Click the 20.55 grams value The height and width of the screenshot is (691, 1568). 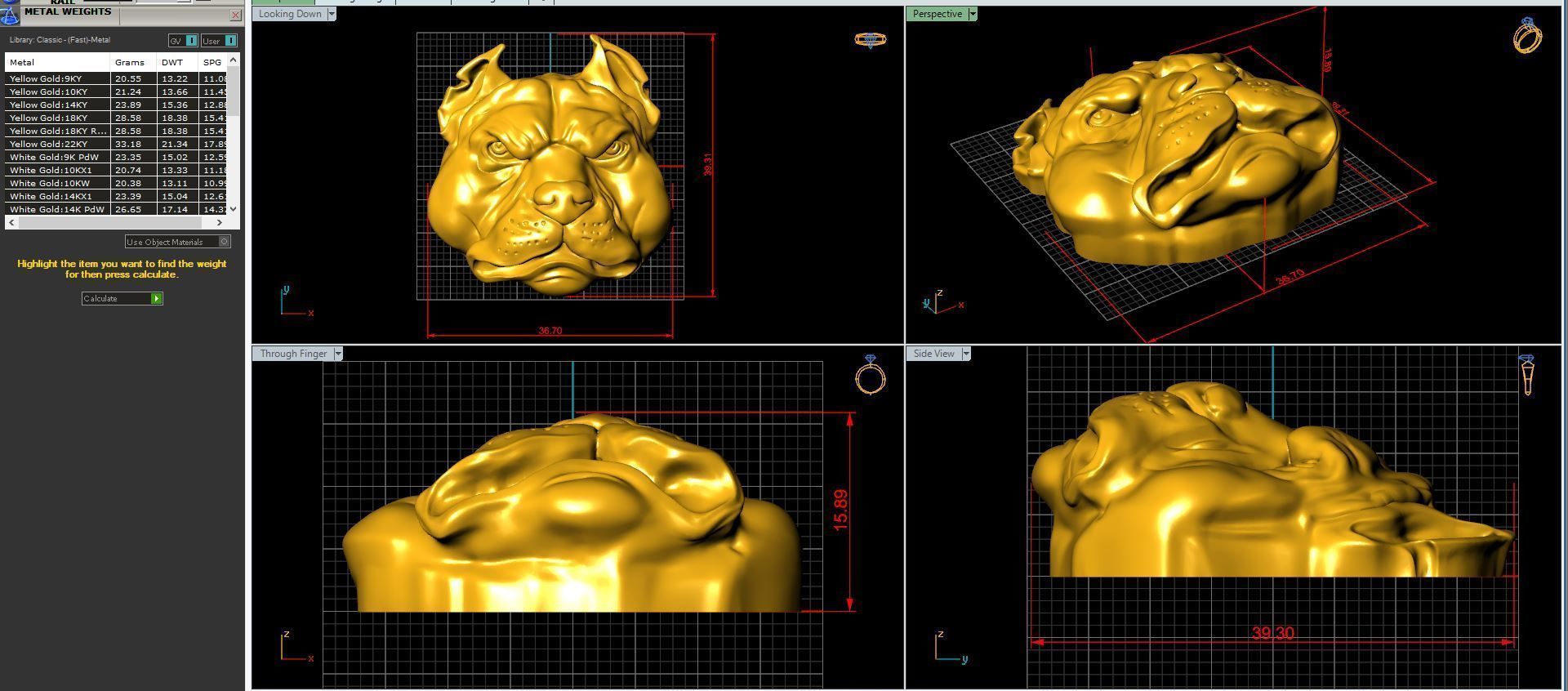point(127,78)
